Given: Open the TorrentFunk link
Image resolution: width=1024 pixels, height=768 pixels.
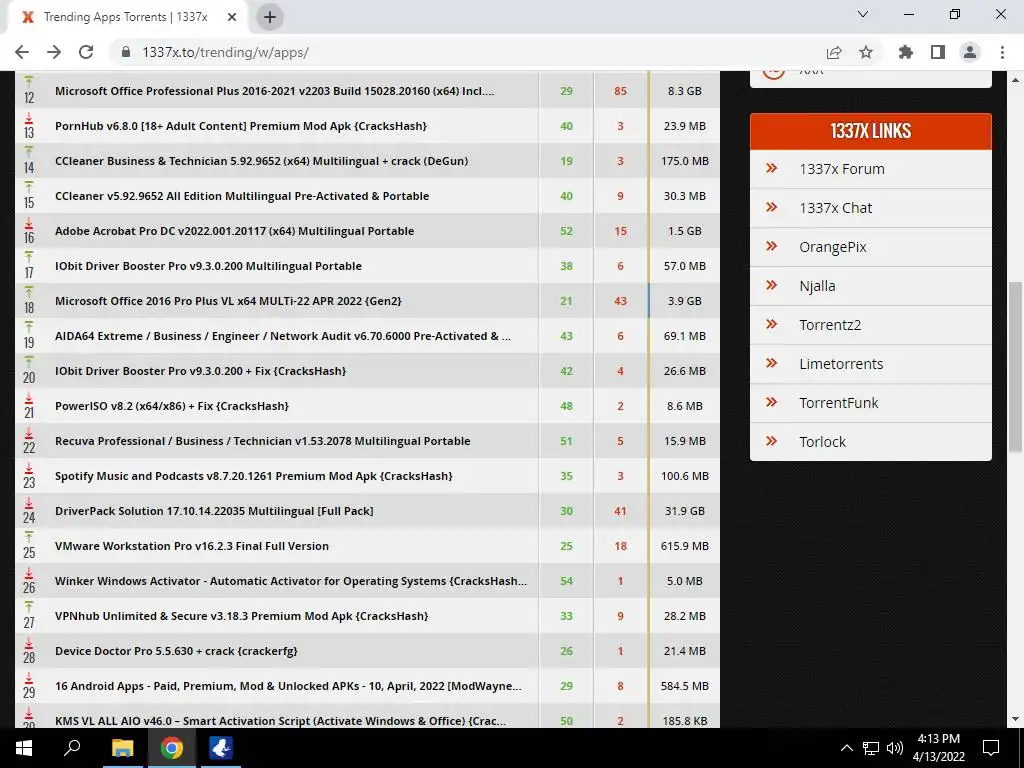Looking at the screenshot, I should tap(839, 403).
